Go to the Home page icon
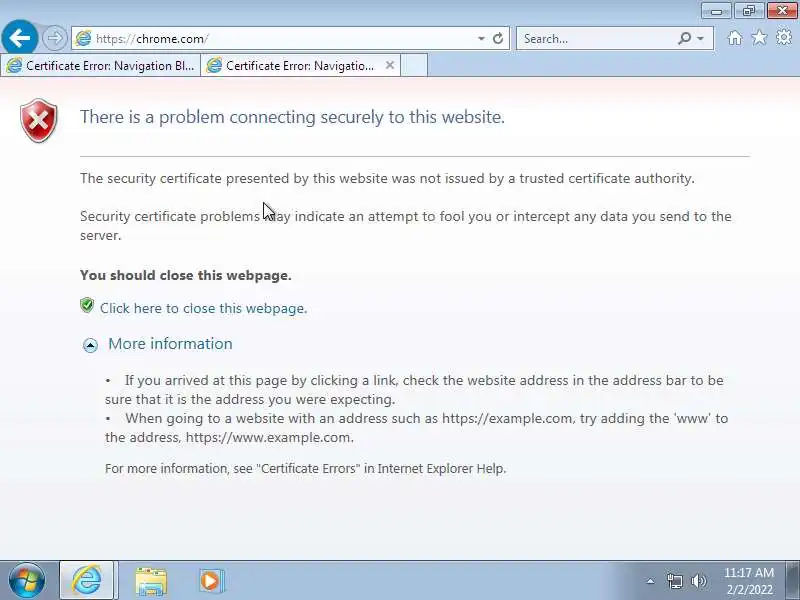 pyautogui.click(x=735, y=38)
